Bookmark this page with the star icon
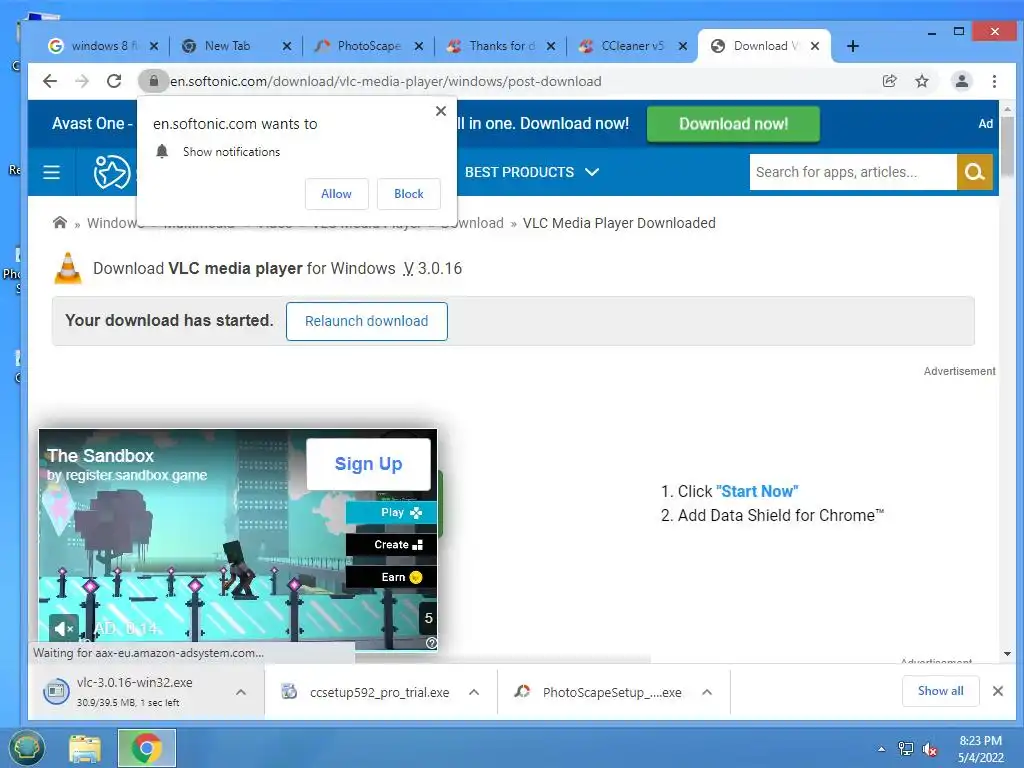The image size is (1024, 768). [921, 81]
